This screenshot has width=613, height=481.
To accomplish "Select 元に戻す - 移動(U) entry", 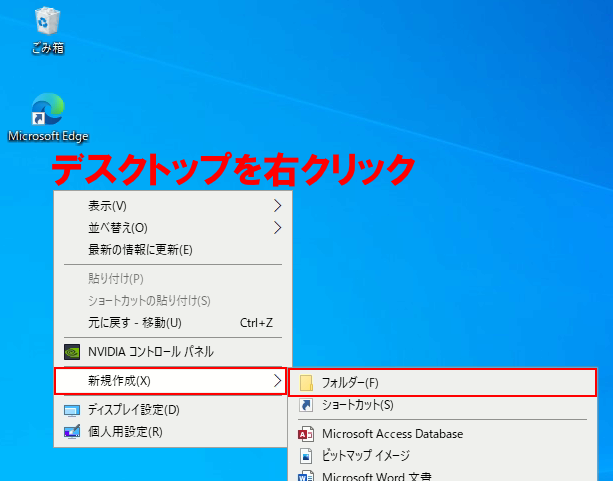I will 172,323.
